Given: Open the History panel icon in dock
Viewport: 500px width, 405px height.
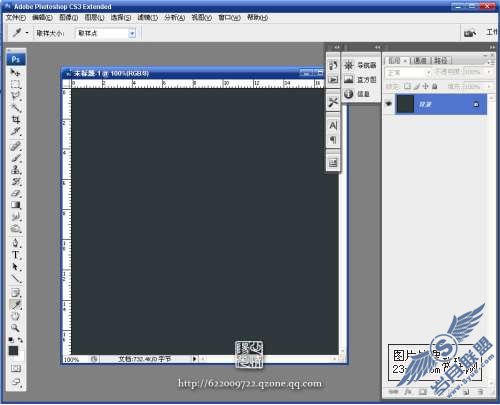Looking at the screenshot, I should (x=333, y=65).
